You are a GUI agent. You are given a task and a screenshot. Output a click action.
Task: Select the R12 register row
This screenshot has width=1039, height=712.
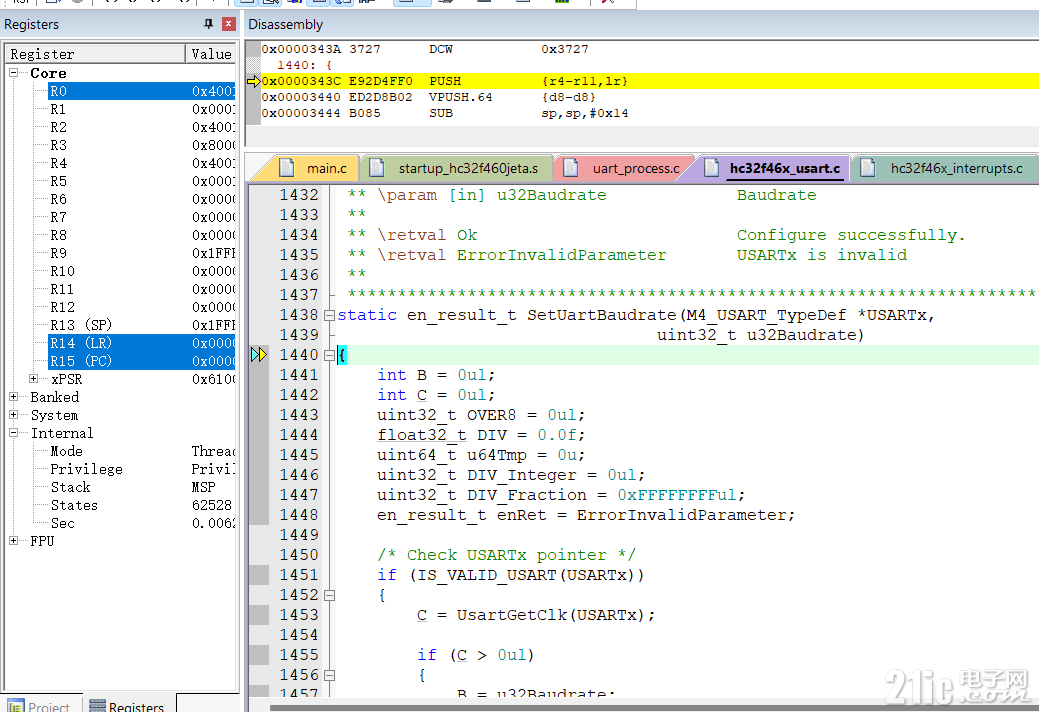pyautogui.click(x=142, y=307)
